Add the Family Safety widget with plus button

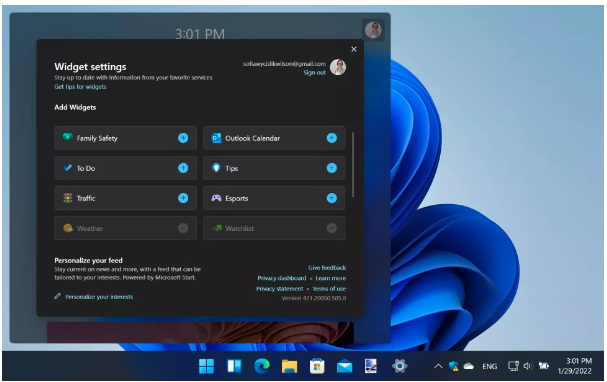(183, 138)
